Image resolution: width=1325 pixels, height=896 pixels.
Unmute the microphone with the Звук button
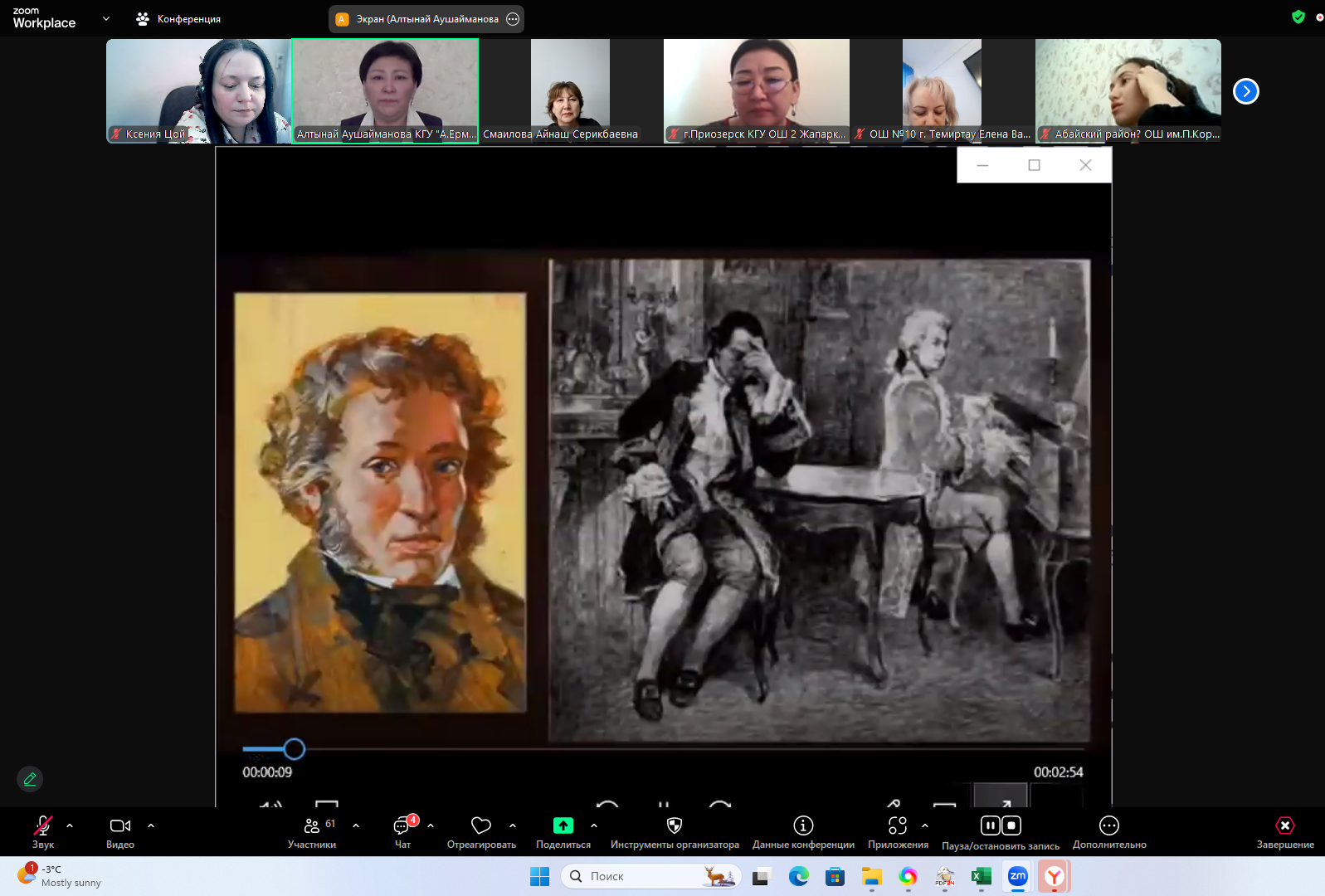(x=42, y=826)
